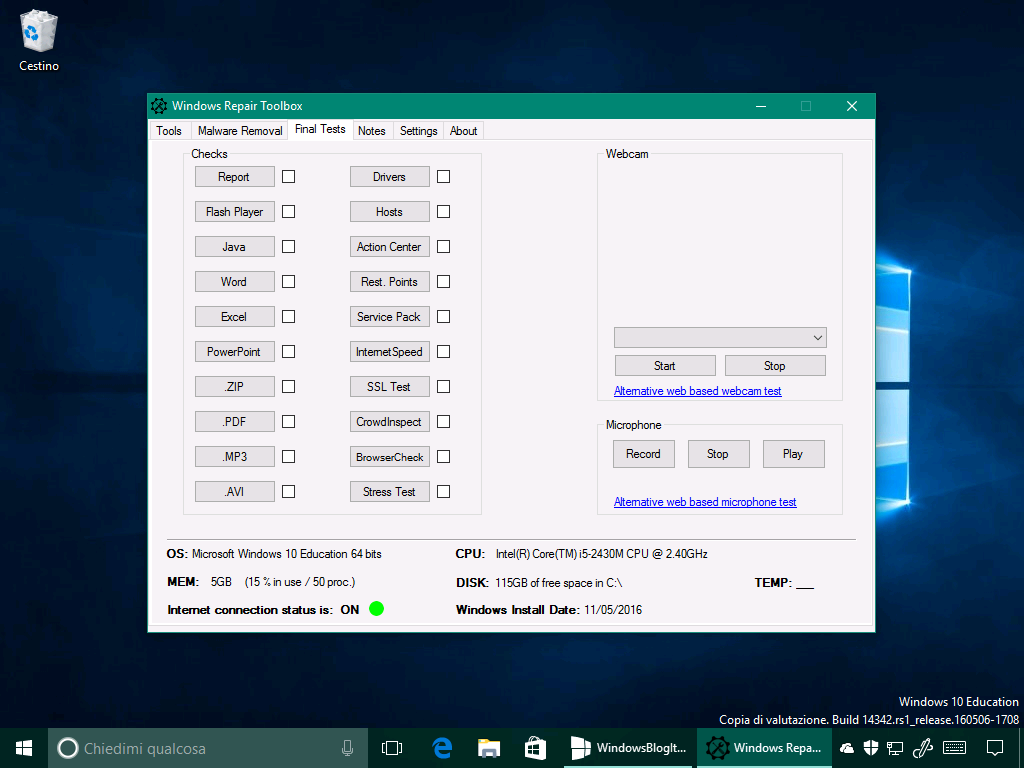Switch to the Tools tab
Screen dimensions: 1024x768
169,131
